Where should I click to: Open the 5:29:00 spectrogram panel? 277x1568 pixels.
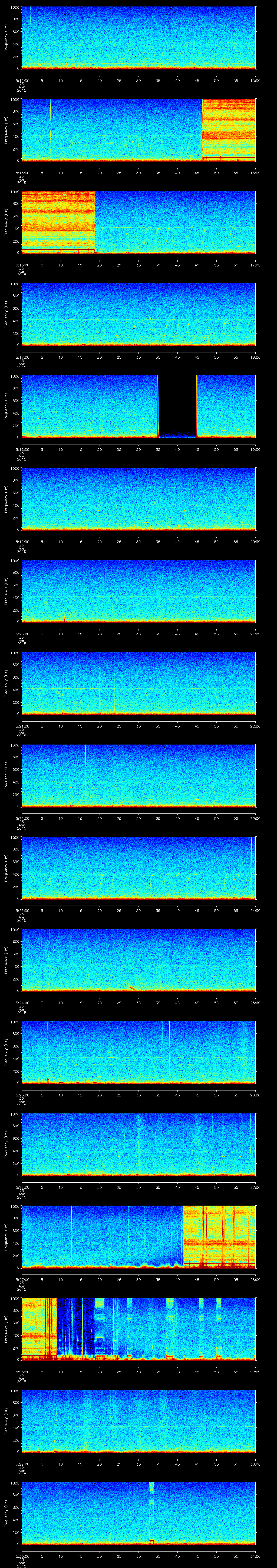[138, 1421]
